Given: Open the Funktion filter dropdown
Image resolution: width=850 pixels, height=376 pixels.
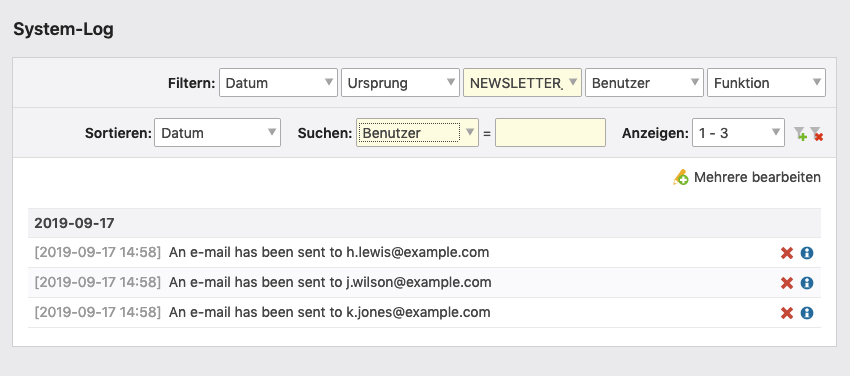Looking at the screenshot, I should (766, 83).
